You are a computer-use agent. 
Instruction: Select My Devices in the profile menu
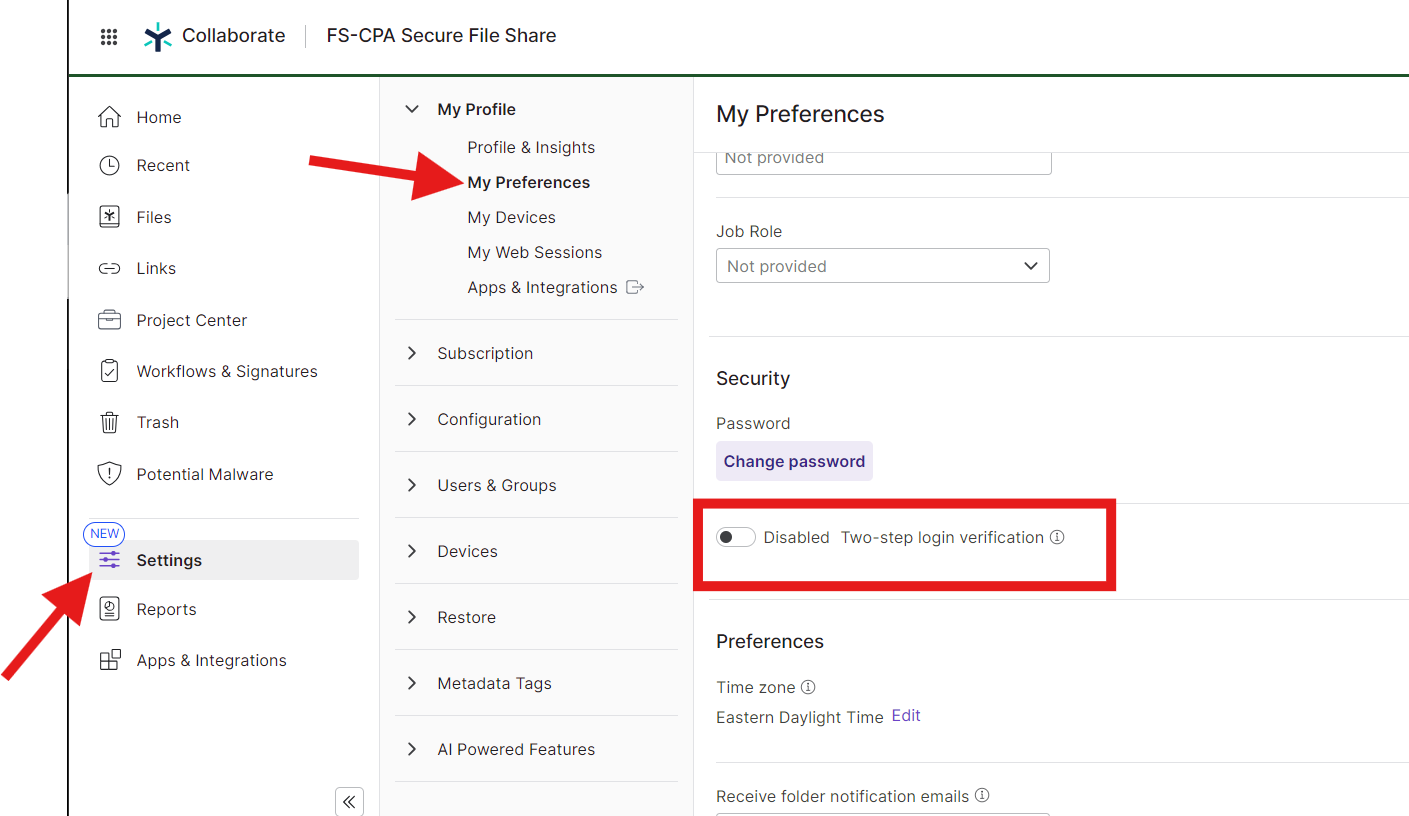511,217
